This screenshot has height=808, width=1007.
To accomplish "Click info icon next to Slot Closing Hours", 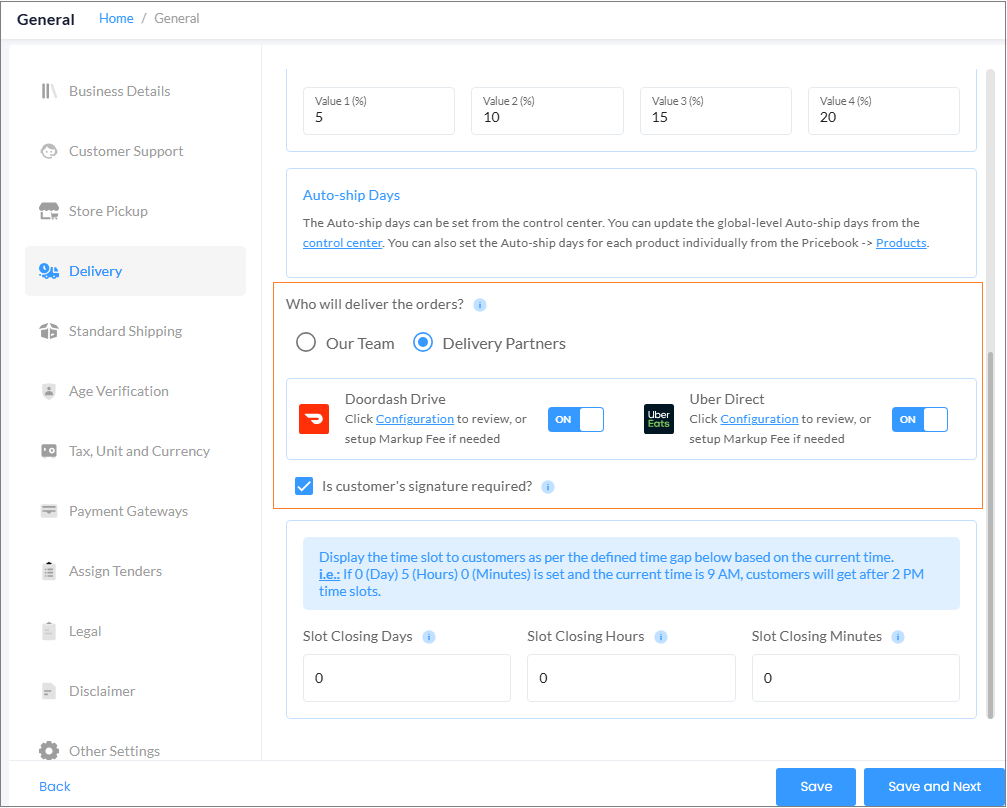I will click(x=661, y=637).
